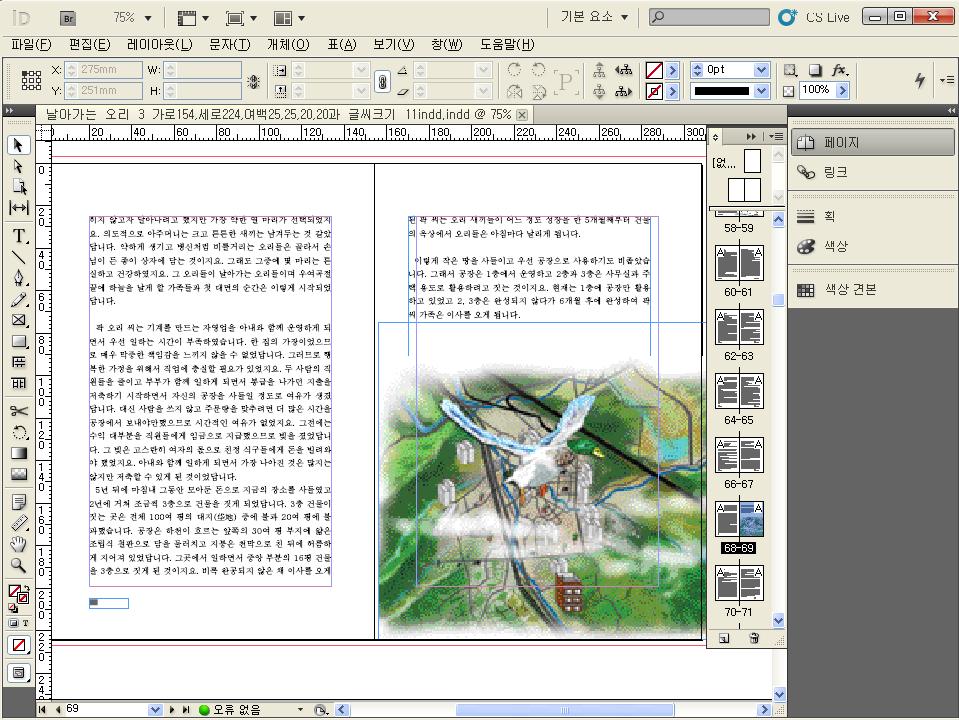This screenshot has height=720, width=959.
Task: Open the zoom level 75% dropdown
Action: click(148, 18)
